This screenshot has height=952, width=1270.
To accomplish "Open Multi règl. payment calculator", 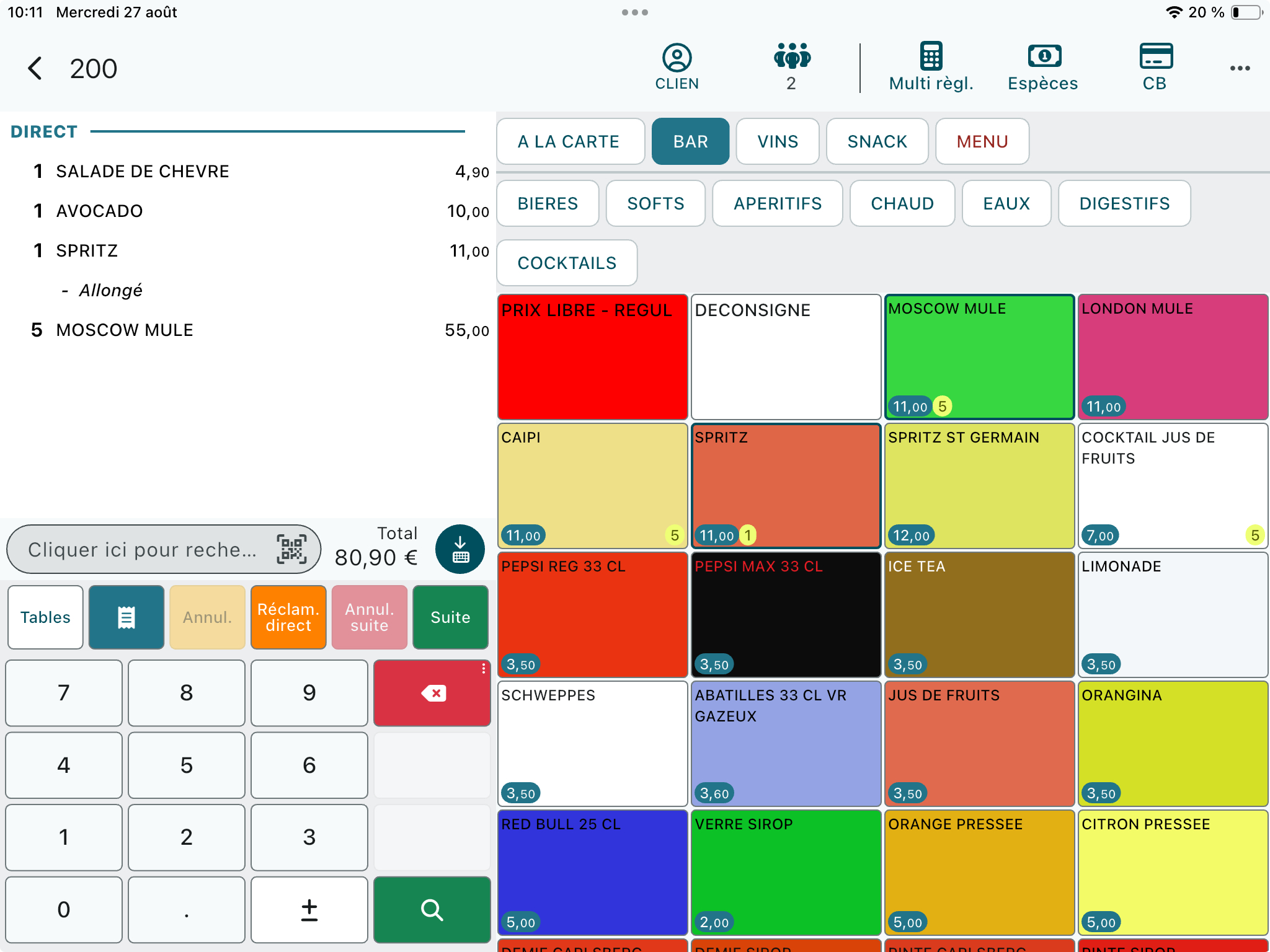I will [x=931, y=67].
